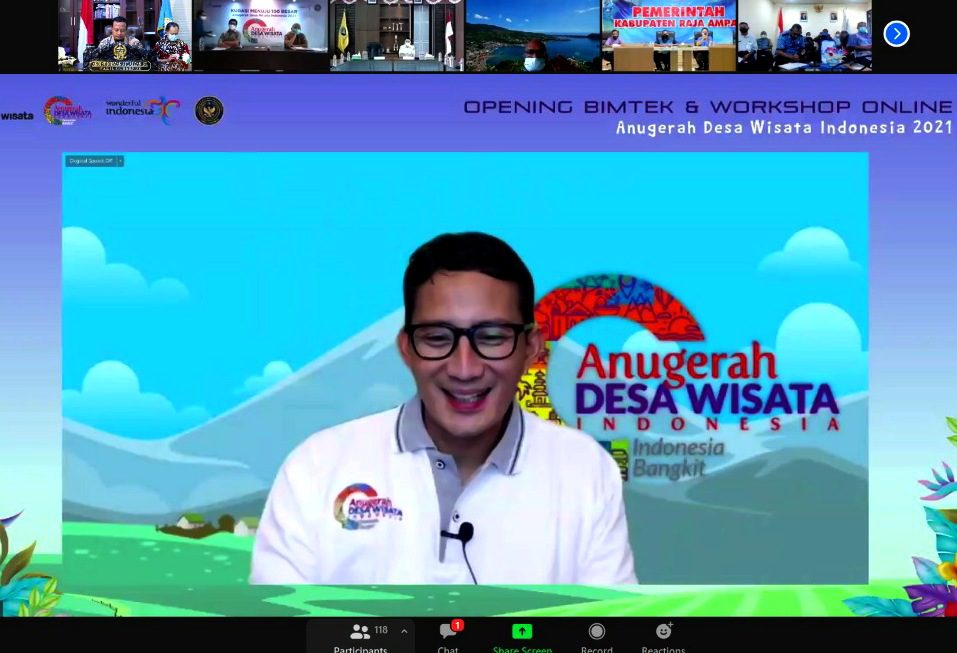The height and width of the screenshot is (653, 957).
Task: Show next gallery participants with blue arrow
Action: point(897,34)
